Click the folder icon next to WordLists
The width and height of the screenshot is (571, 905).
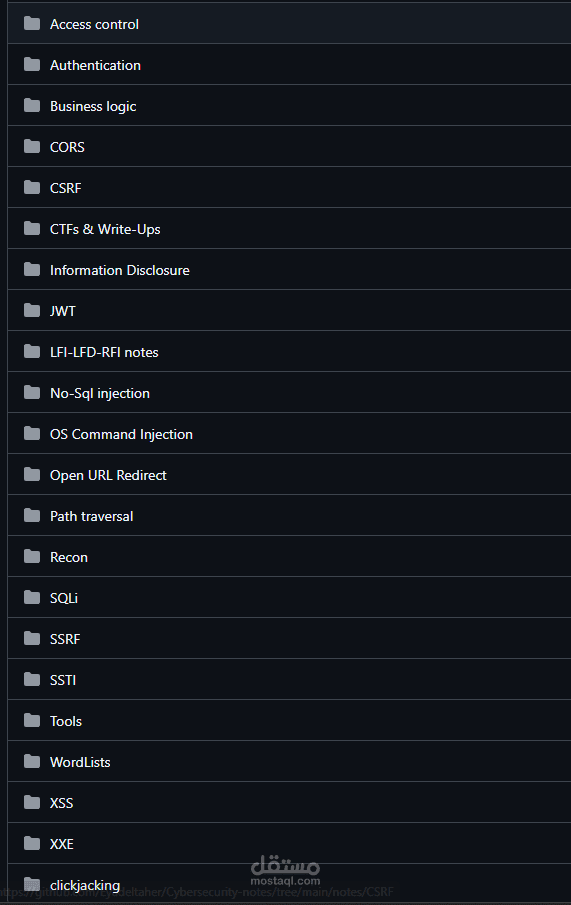[32, 761]
